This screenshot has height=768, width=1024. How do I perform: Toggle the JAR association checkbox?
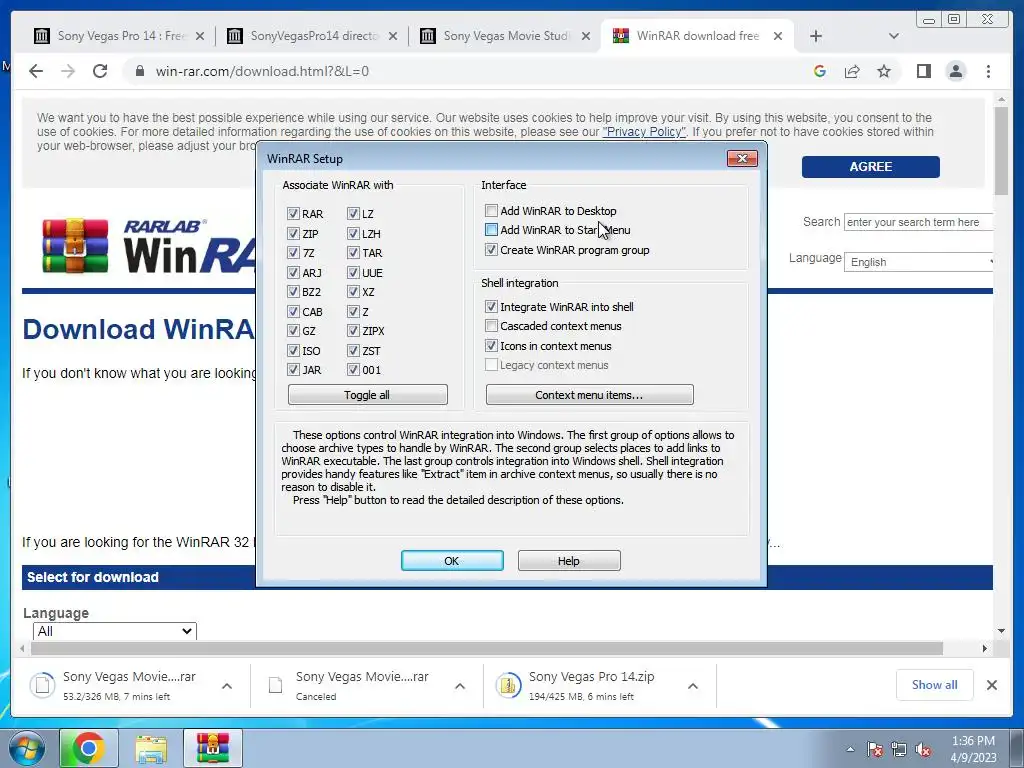293,370
